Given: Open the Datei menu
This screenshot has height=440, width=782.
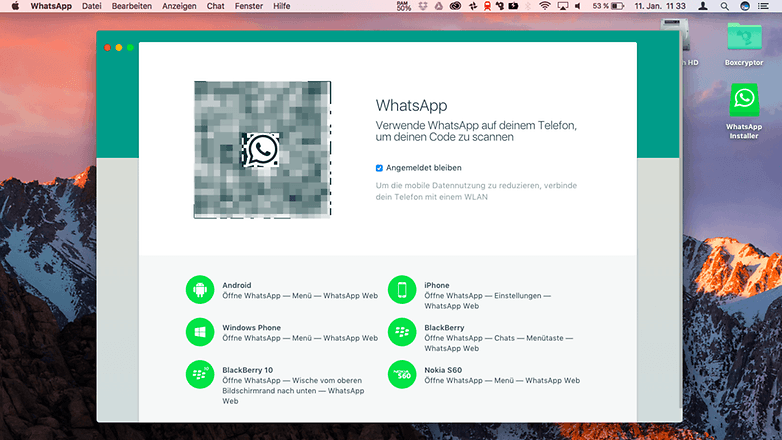Looking at the screenshot, I should 92,6.
